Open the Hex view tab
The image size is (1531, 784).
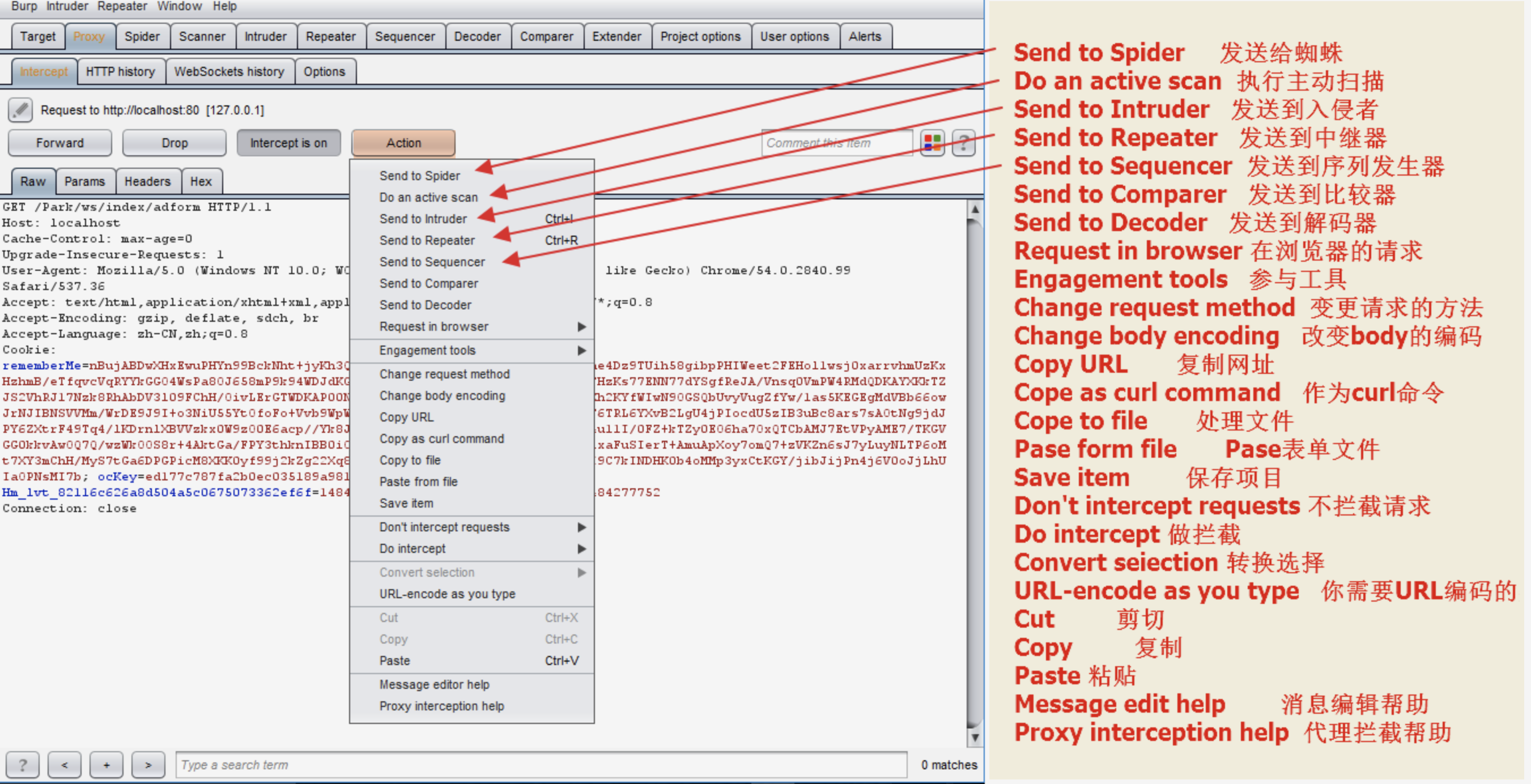(x=201, y=182)
